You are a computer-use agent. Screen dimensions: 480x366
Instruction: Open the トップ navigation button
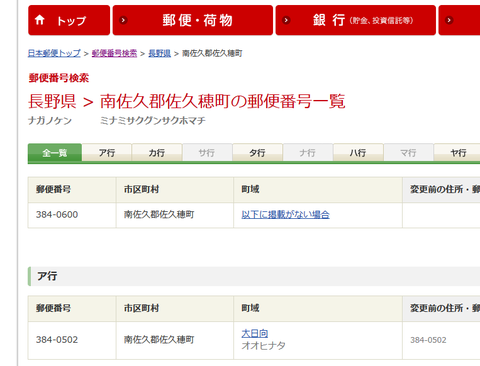click(69, 20)
